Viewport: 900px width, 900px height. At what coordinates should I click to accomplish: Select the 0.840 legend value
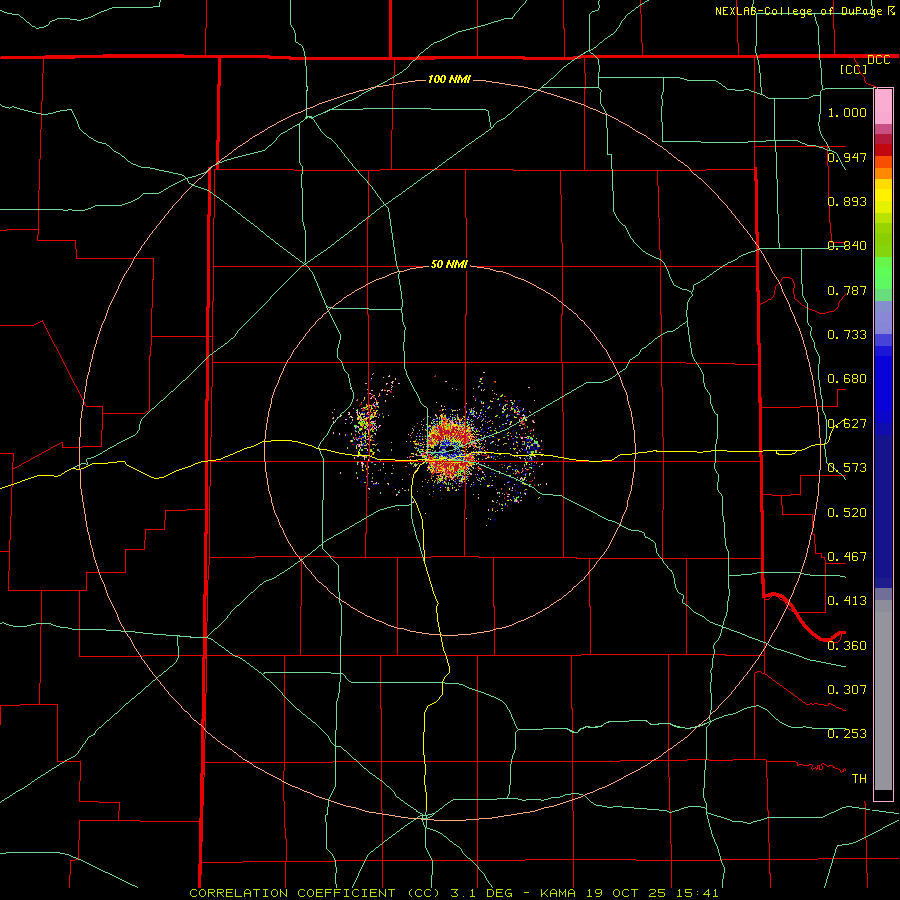(847, 246)
